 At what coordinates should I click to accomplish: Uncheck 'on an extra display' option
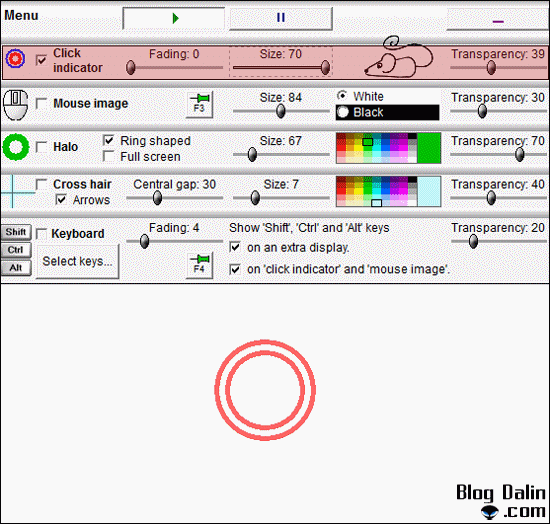[235, 247]
